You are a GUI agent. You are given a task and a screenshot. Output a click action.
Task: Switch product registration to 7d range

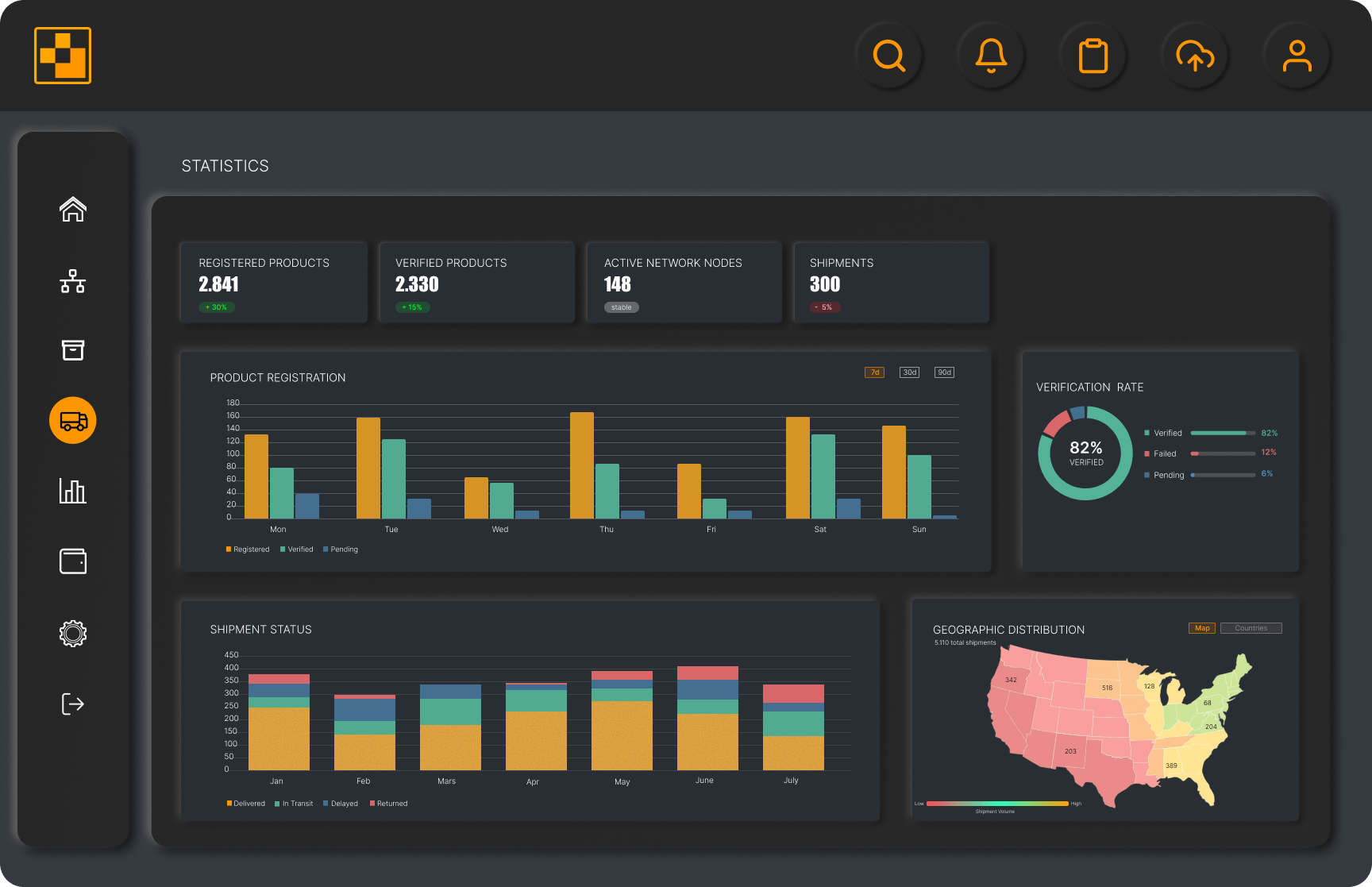874,372
